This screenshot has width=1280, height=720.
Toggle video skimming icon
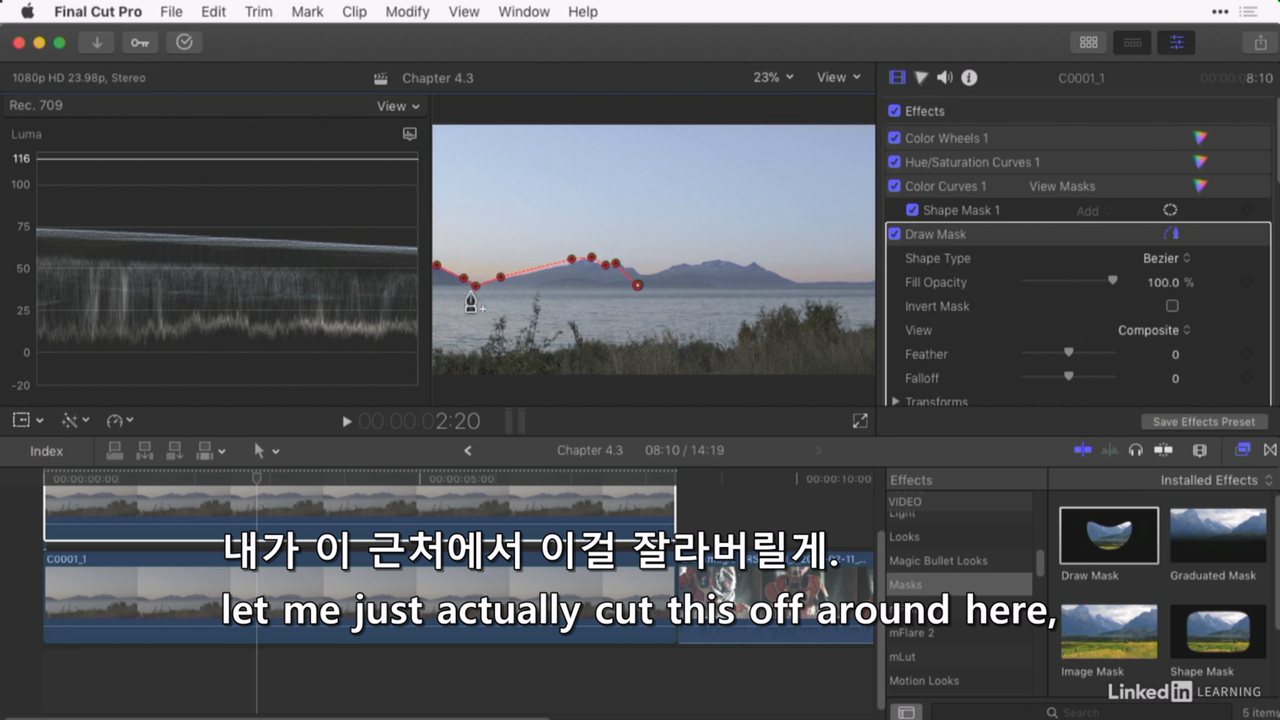pyautogui.click(x=1083, y=450)
